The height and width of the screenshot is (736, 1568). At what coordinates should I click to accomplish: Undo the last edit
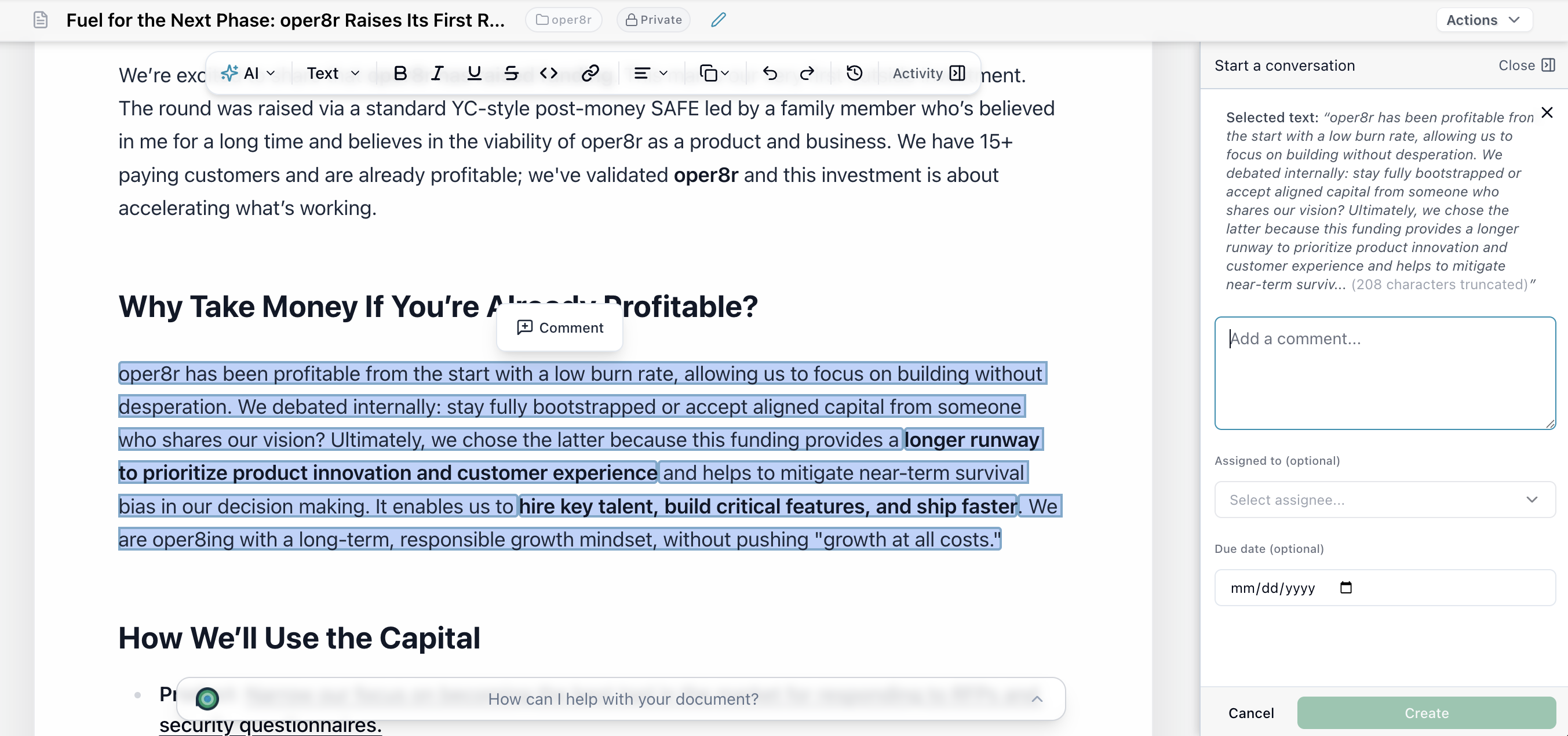coord(770,73)
